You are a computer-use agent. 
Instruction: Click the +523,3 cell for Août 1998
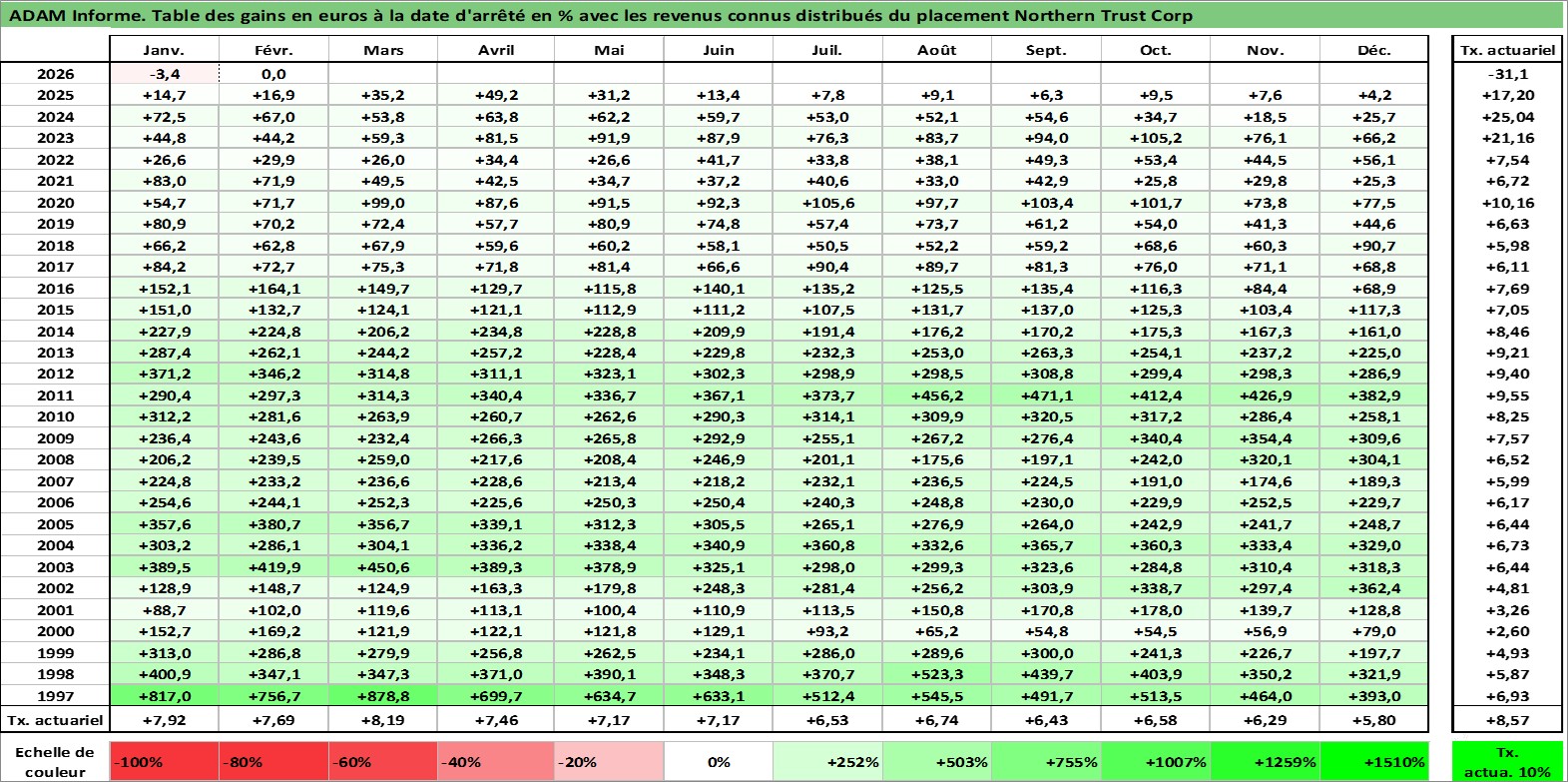936,674
